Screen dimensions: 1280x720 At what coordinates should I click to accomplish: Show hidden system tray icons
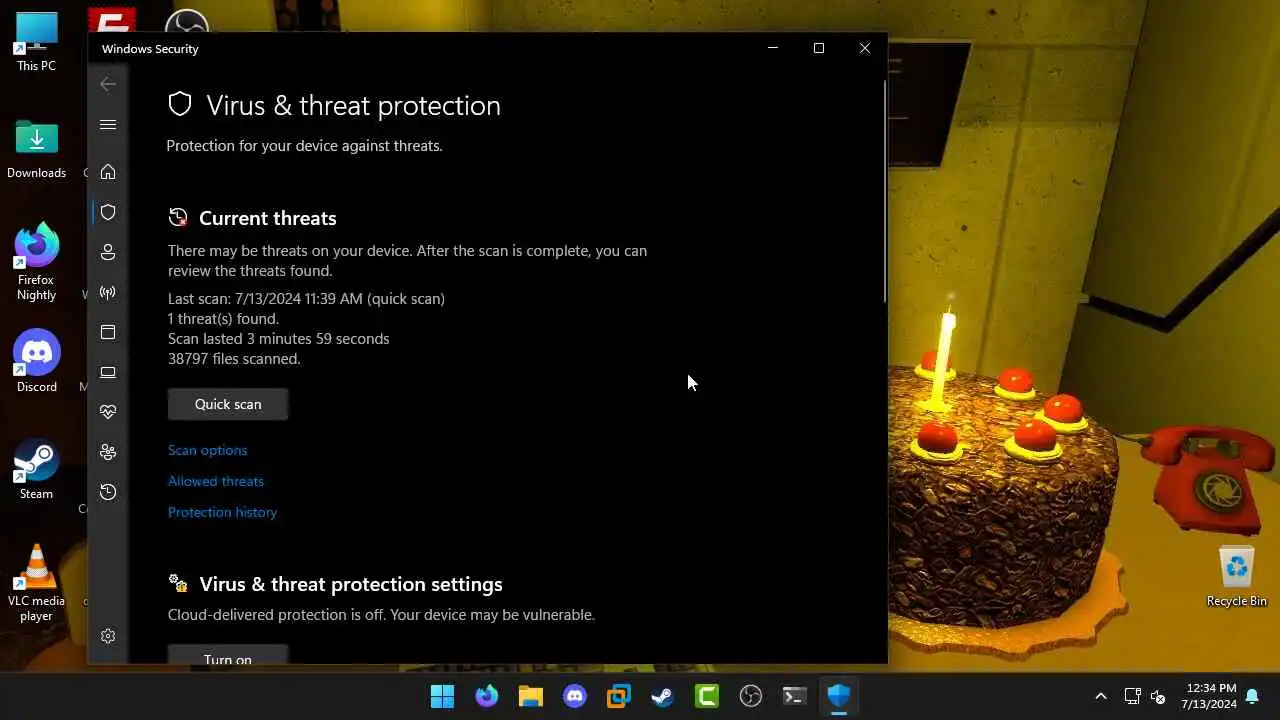[x=1101, y=696]
